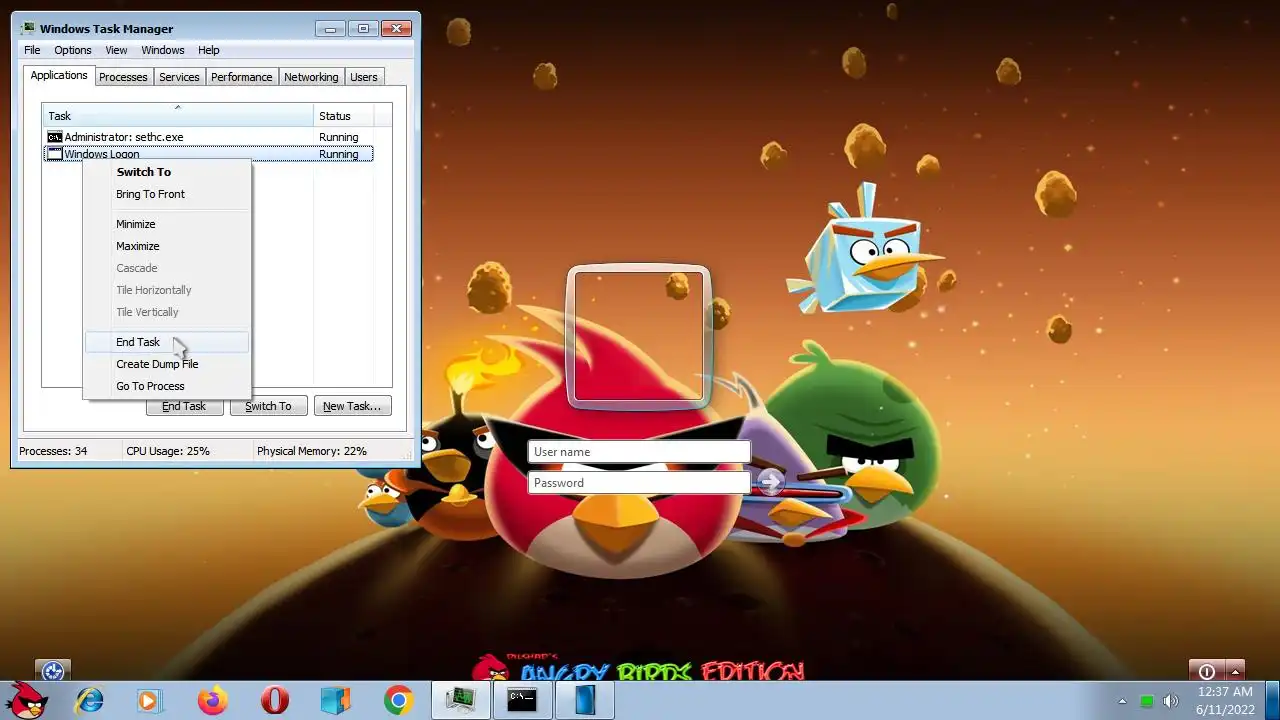
Task: Switch to the Networking tab
Action: [x=311, y=77]
